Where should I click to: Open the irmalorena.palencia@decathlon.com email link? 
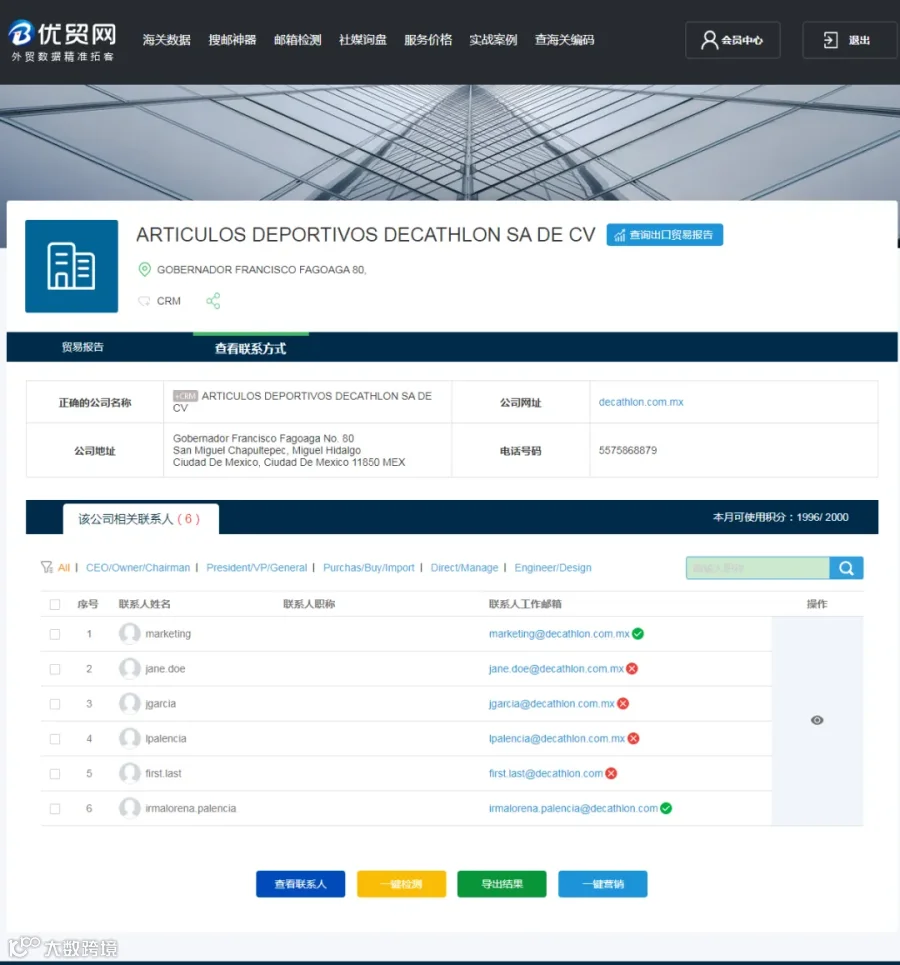[x=573, y=808]
